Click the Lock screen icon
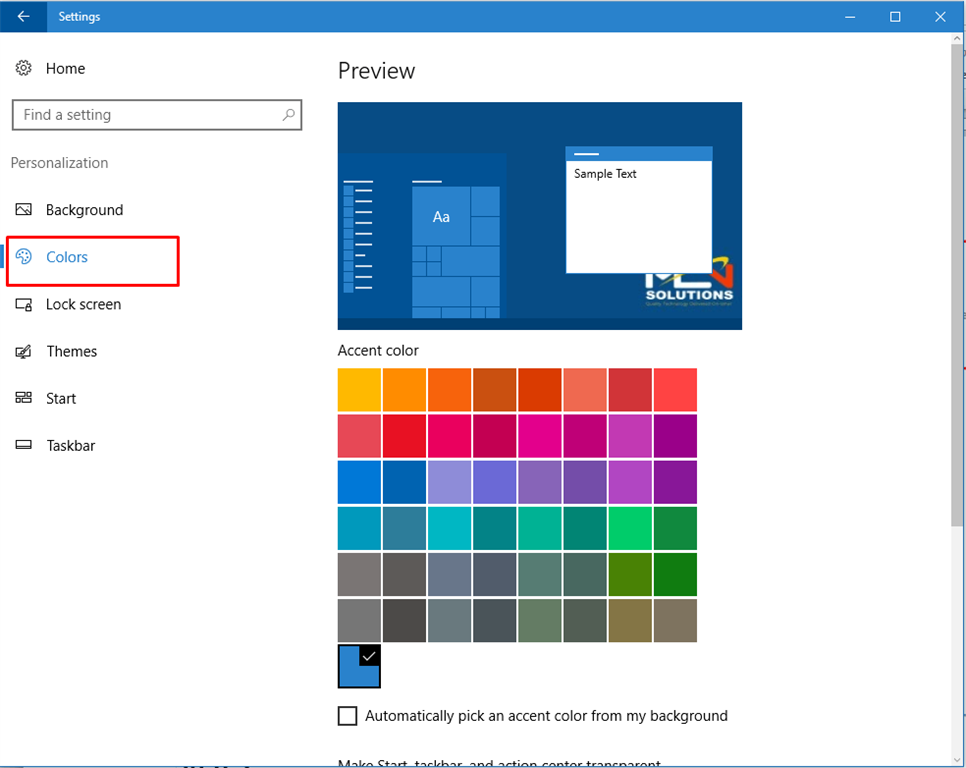The height and width of the screenshot is (768, 966). coord(23,304)
